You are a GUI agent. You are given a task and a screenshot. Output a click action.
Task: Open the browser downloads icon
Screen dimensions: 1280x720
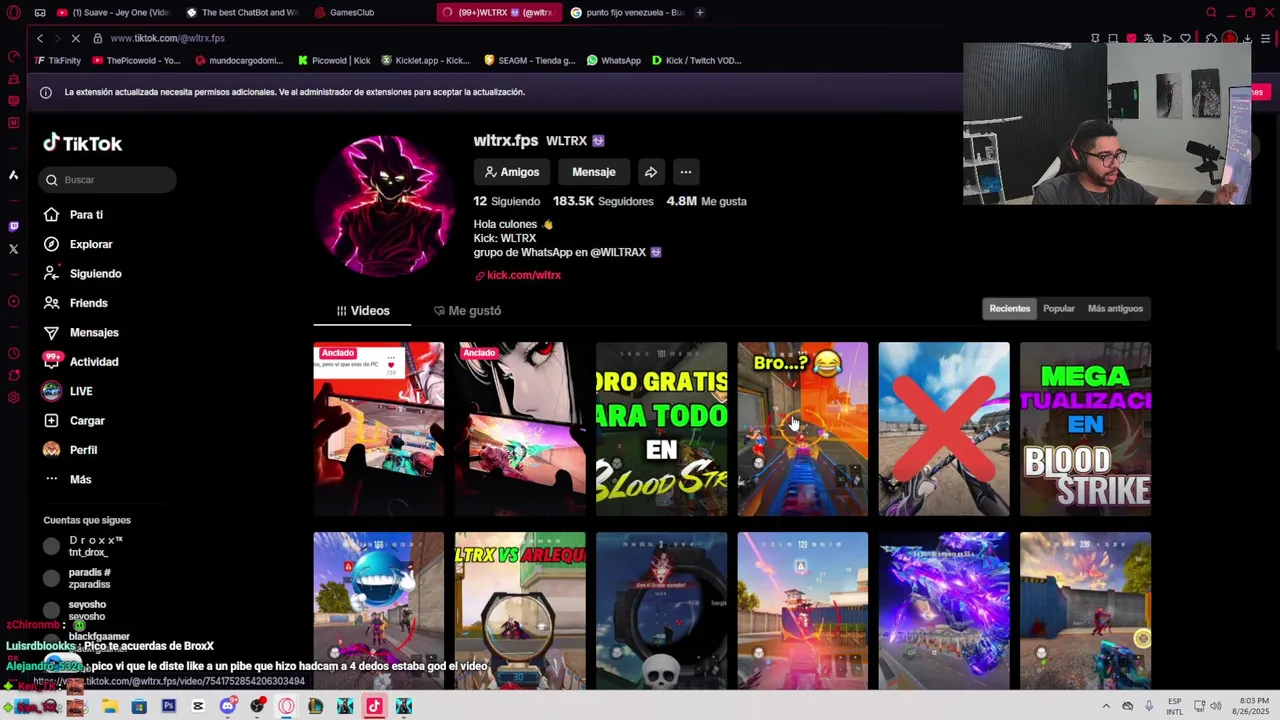[1248, 38]
